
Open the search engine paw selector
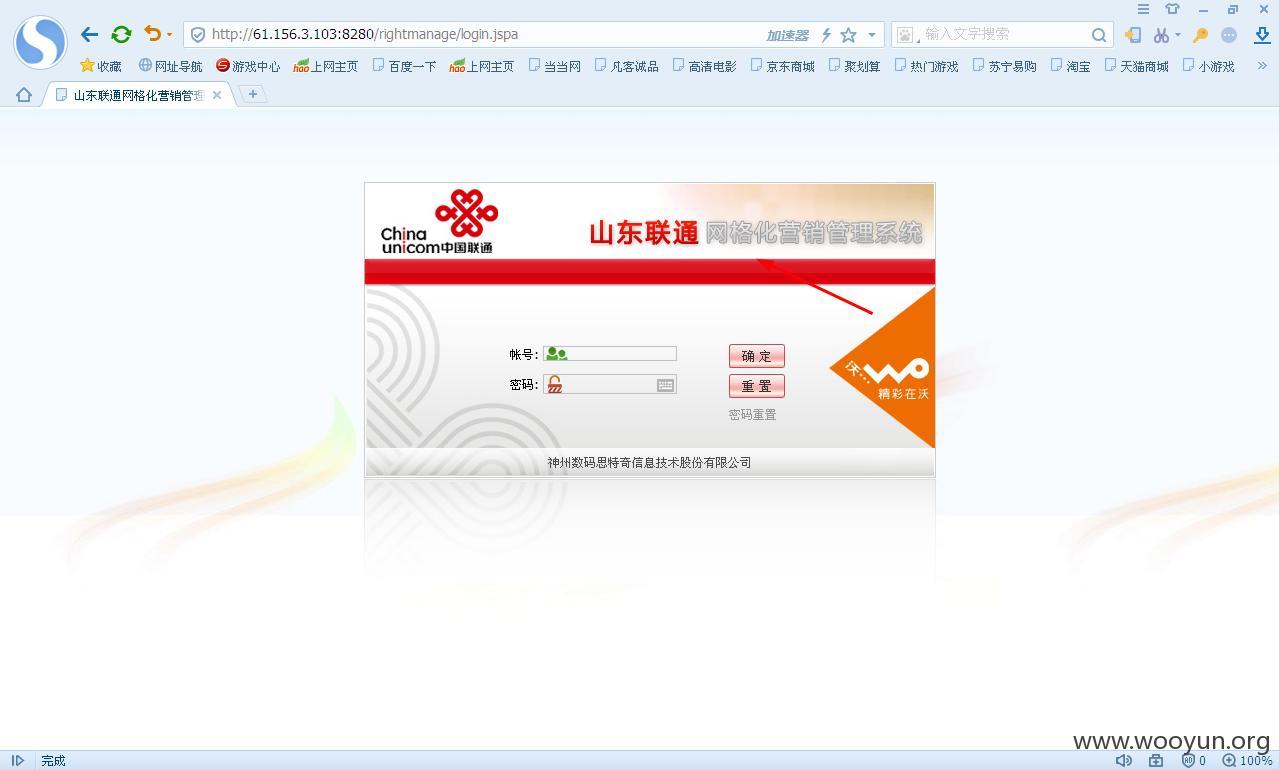(x=906, y=35)
